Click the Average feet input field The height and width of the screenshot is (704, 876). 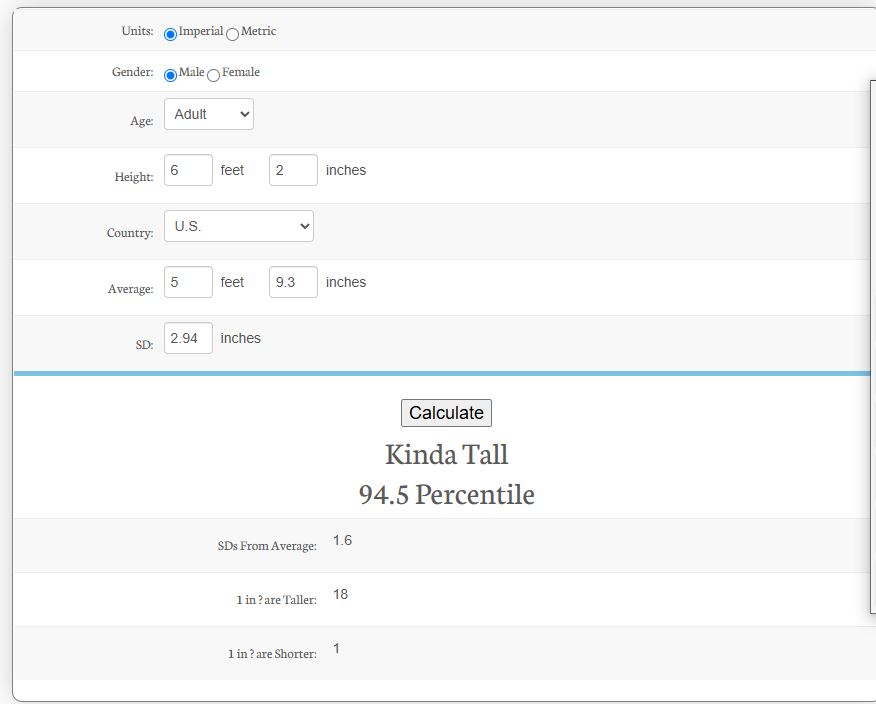point(188,282)
